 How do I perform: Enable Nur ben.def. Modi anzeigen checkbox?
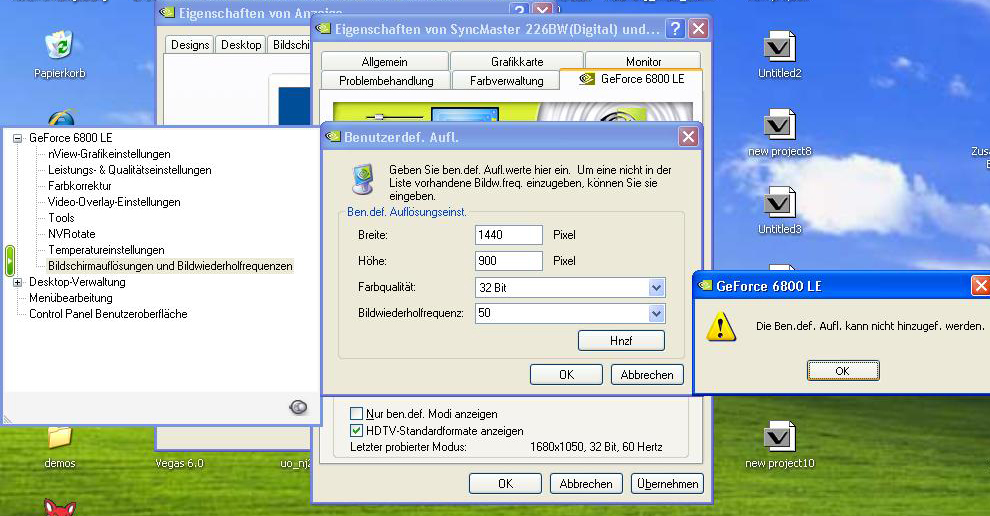click(357, 413)
